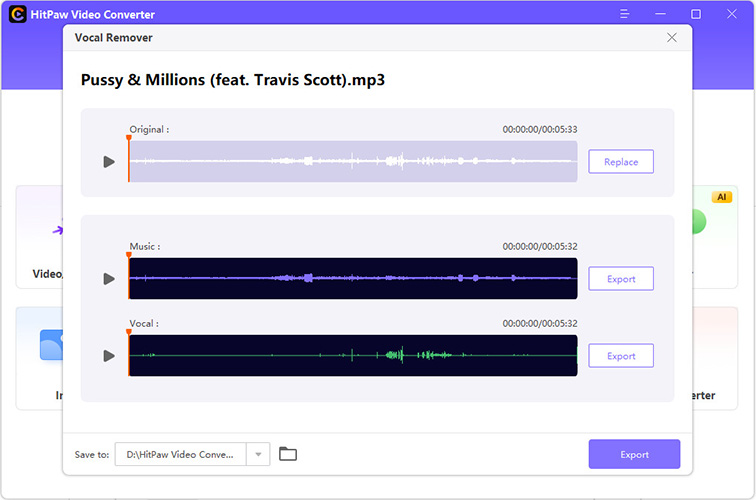
Task: Click the Vocal track time counter
Action: coord(540,324)
